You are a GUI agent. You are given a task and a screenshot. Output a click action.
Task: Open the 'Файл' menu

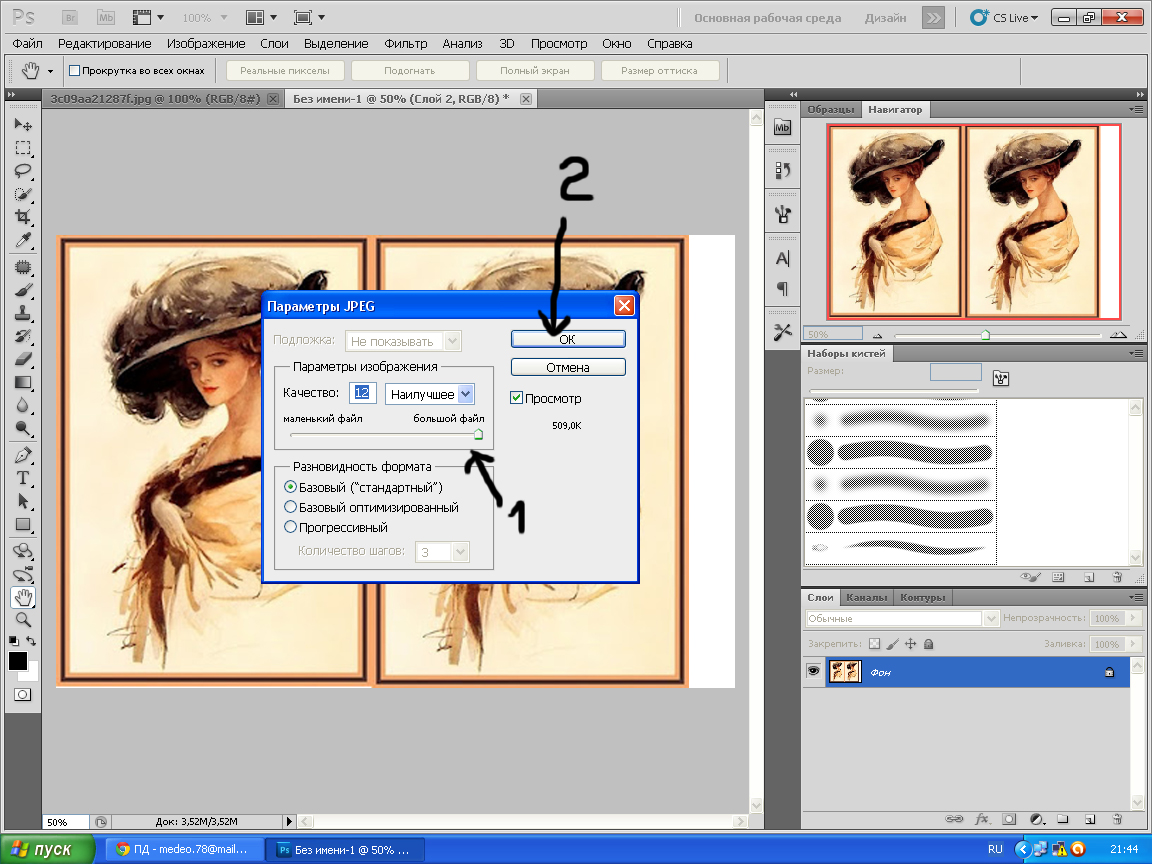click(27, 43)
